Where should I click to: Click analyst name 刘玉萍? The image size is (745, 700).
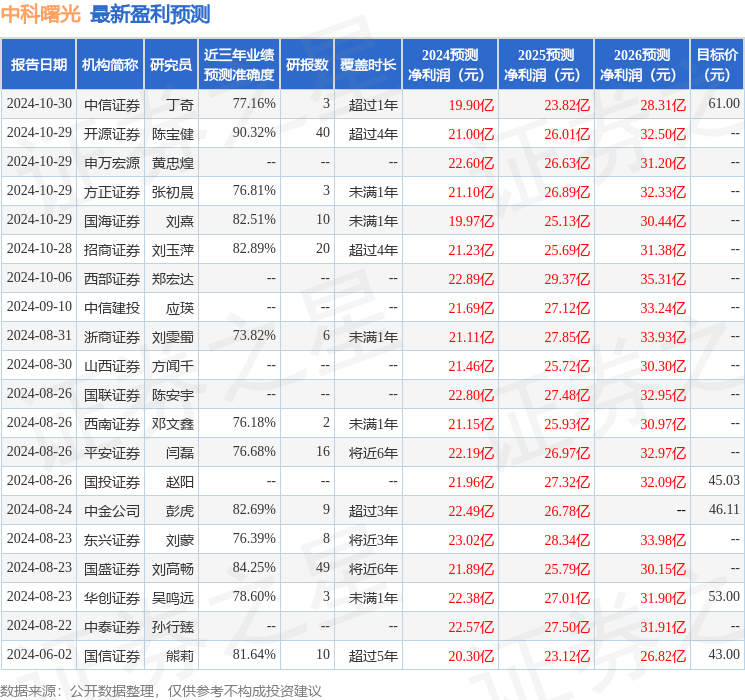(172, 250)
